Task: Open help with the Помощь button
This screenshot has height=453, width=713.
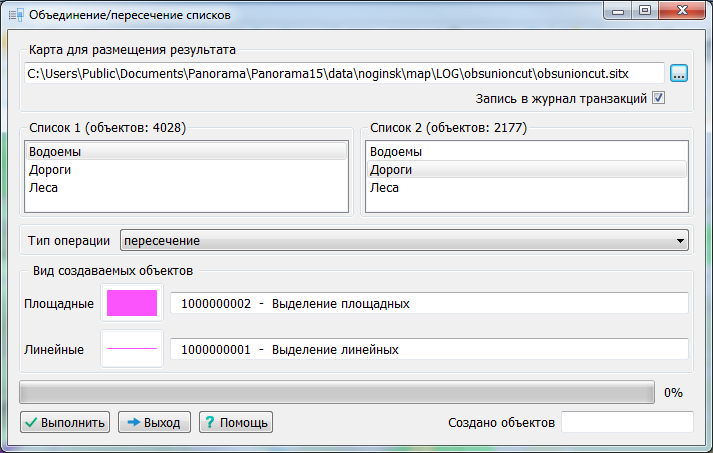Action: 235,422
